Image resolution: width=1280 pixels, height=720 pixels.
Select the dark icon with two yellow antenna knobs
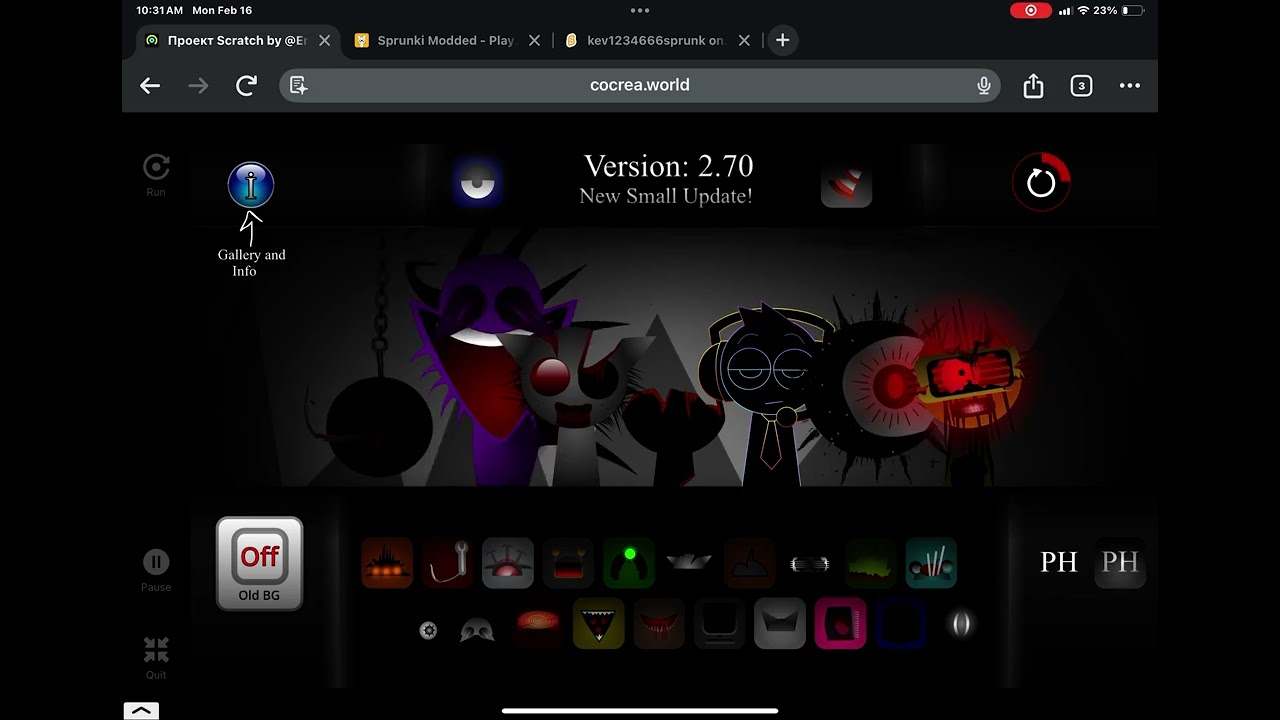click(x=568, y=563)
